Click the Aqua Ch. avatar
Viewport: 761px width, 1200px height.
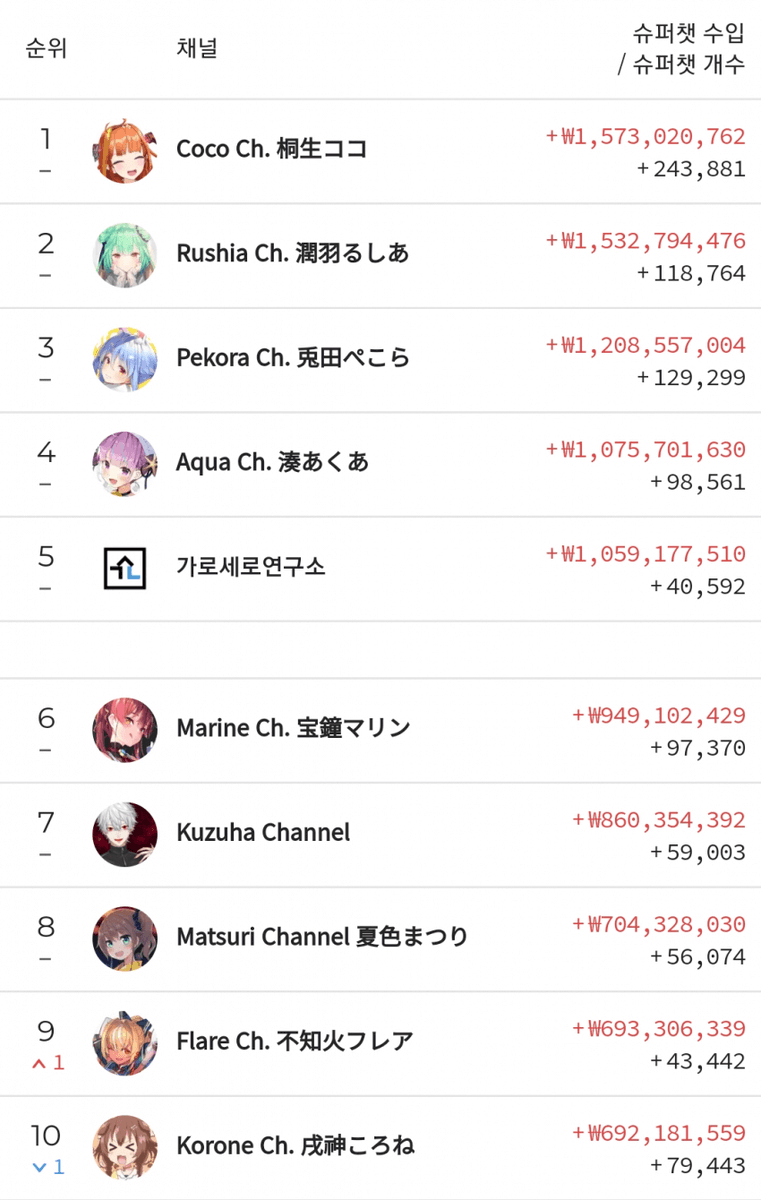point(125,464)
